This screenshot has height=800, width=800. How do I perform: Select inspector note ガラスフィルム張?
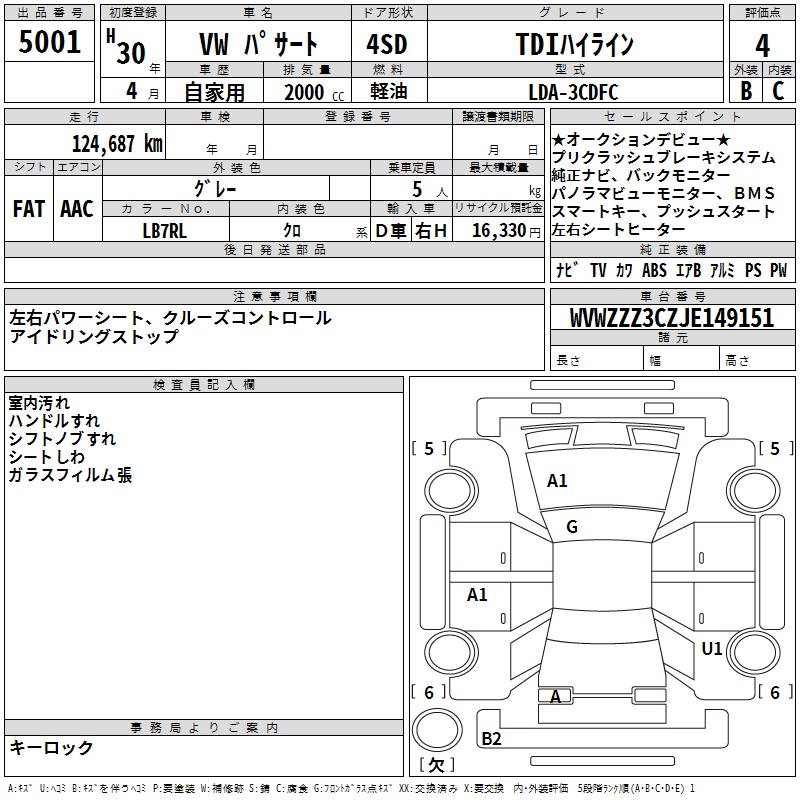(70, 474)
